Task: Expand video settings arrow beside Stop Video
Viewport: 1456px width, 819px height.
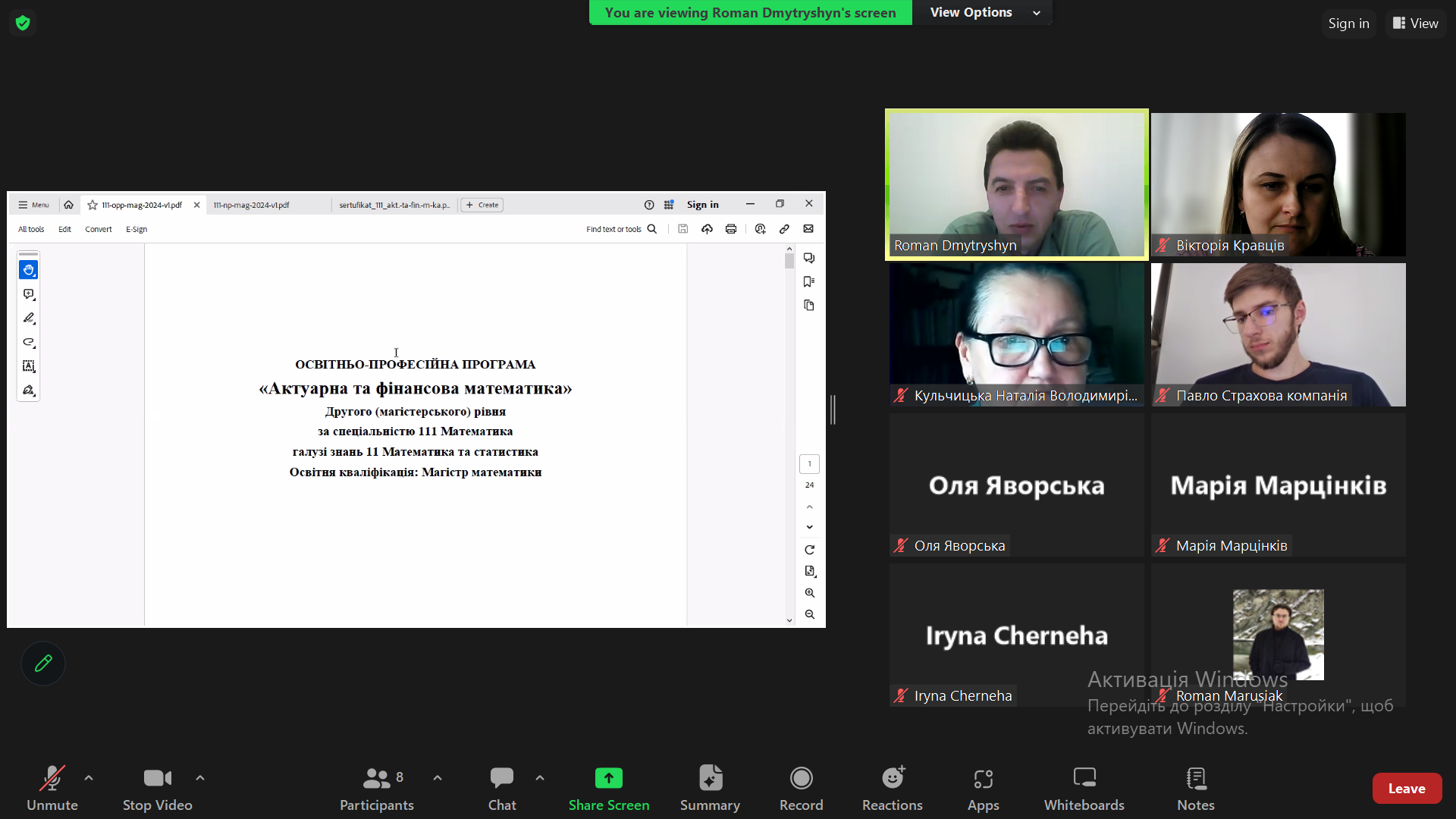Action: coord(200,778)
